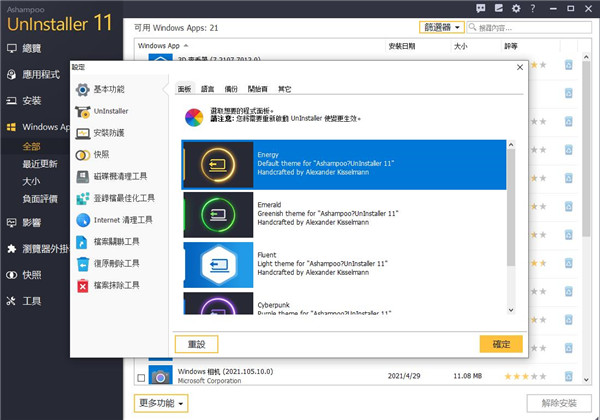The height and width of the screenshot is (420, 600).
Task: Expand the 更多功能 dropdown
Action: pos(161,403)
